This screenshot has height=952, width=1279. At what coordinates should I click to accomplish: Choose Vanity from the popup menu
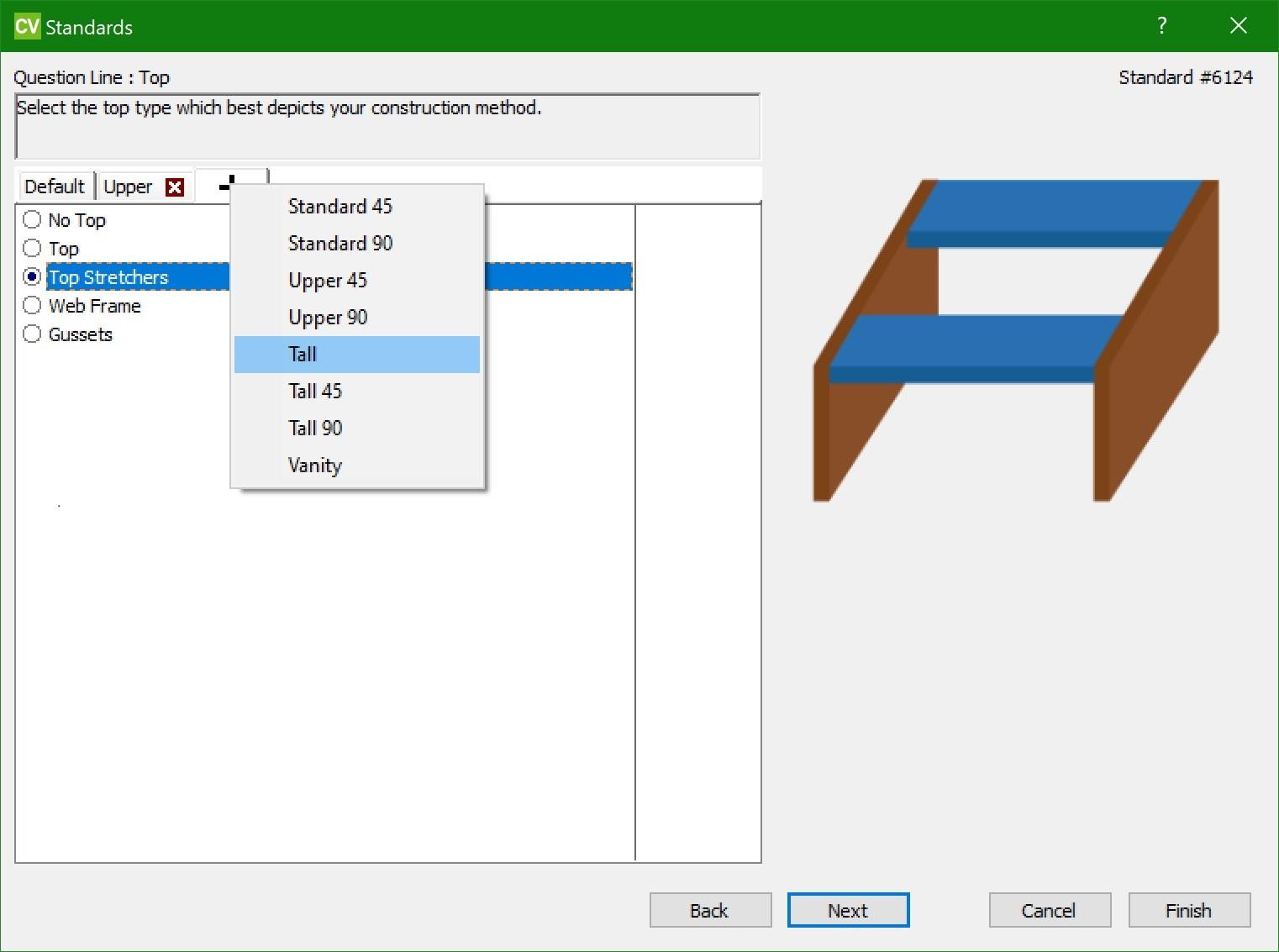tap(357, 465)
